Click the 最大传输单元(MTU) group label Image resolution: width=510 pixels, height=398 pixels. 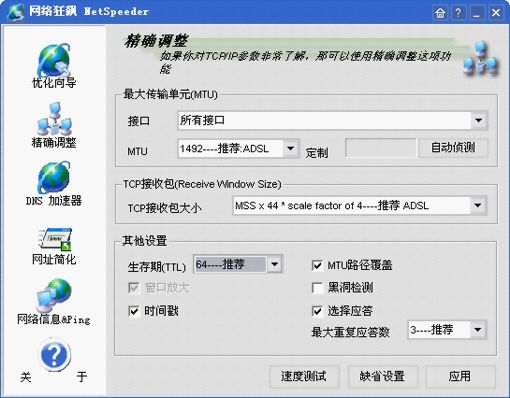coord(170,94)
